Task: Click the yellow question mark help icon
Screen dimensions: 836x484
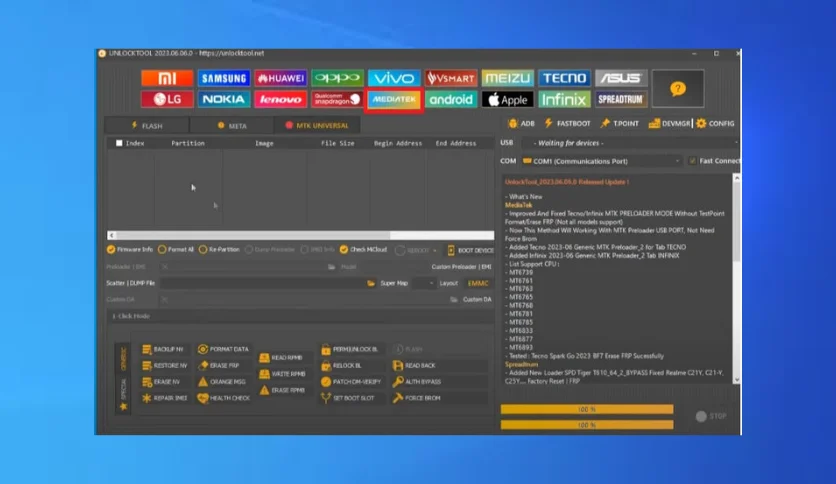Action: (x=678, y=88)
